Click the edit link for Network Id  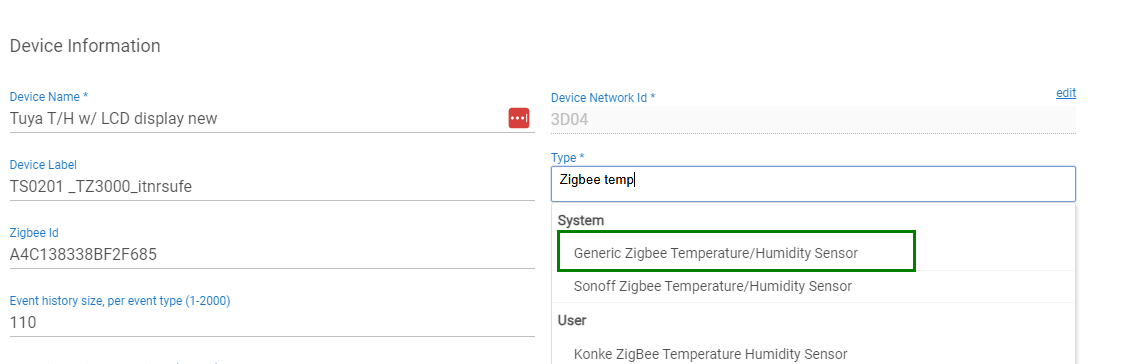click(1065, 93)
